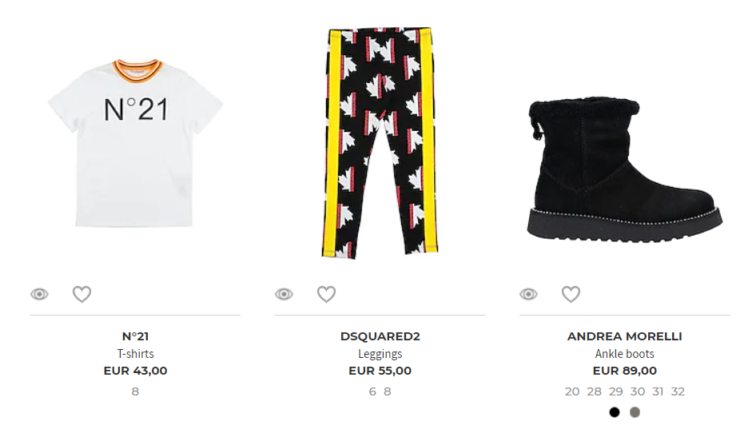The height and width of the screenshot is (433, 752).
Task: Choose size 8 for N°21 T-shirt
Action: [135, 392]
